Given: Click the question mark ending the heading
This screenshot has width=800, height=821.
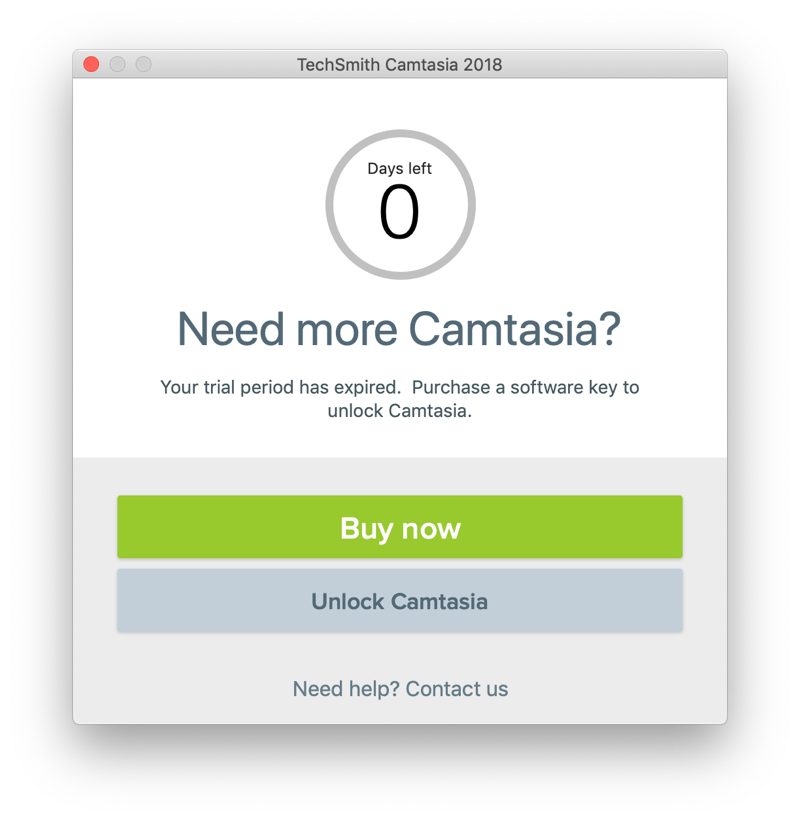Looking at the screenshot, I should pos(610,329).
